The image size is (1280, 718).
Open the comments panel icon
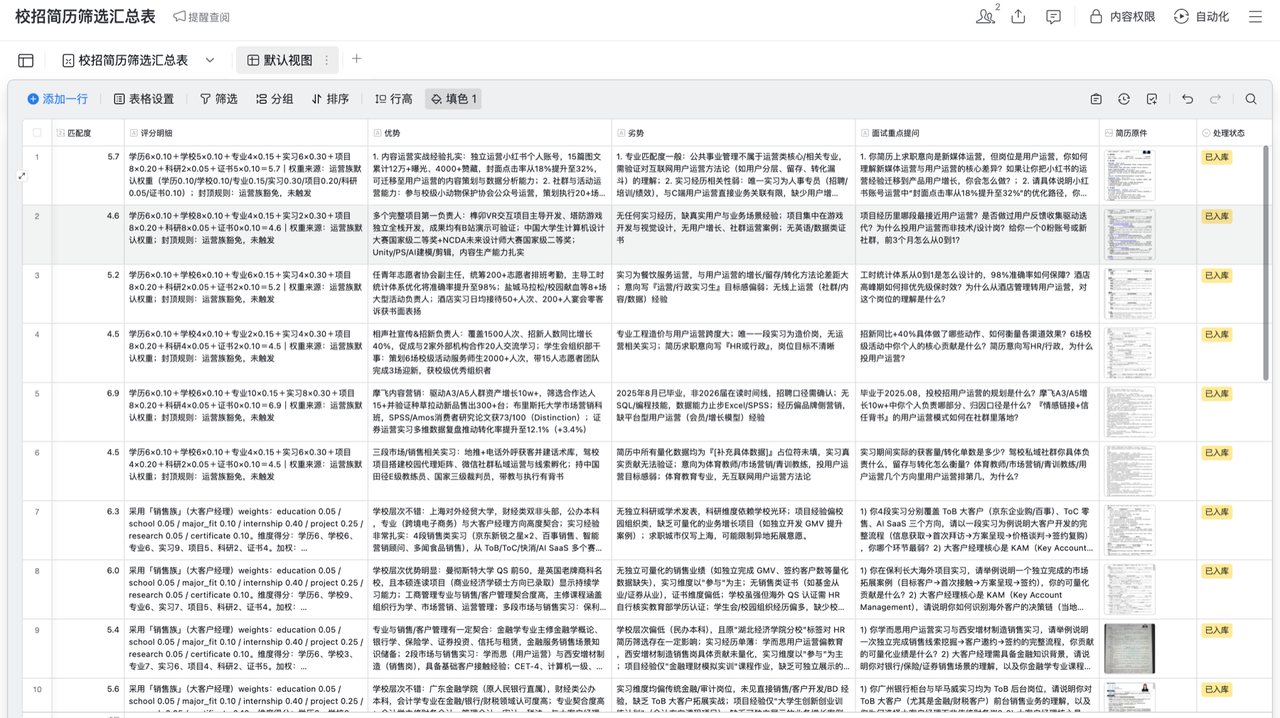(x=1053, y=17)
